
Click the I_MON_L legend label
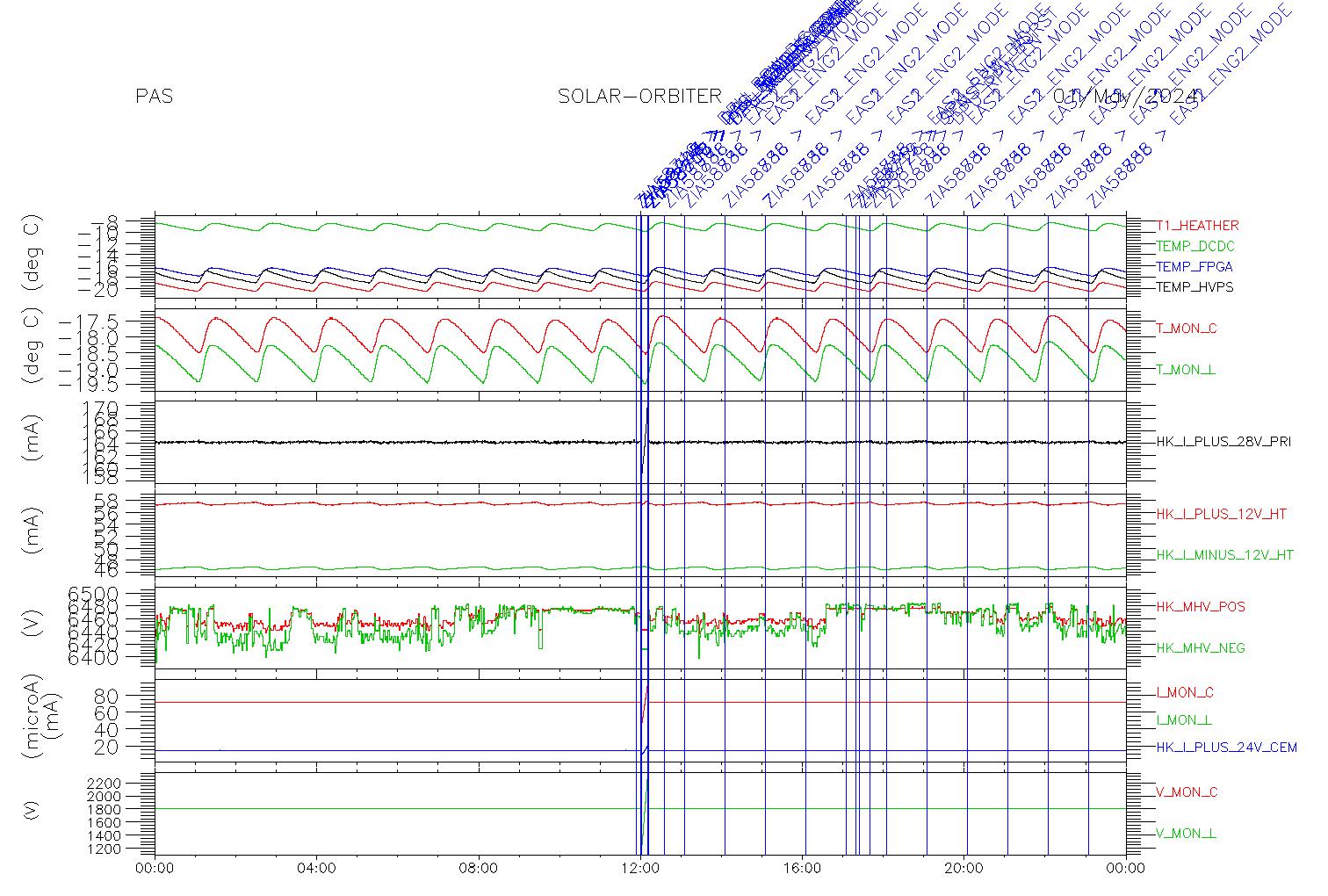pos(1184,720)
